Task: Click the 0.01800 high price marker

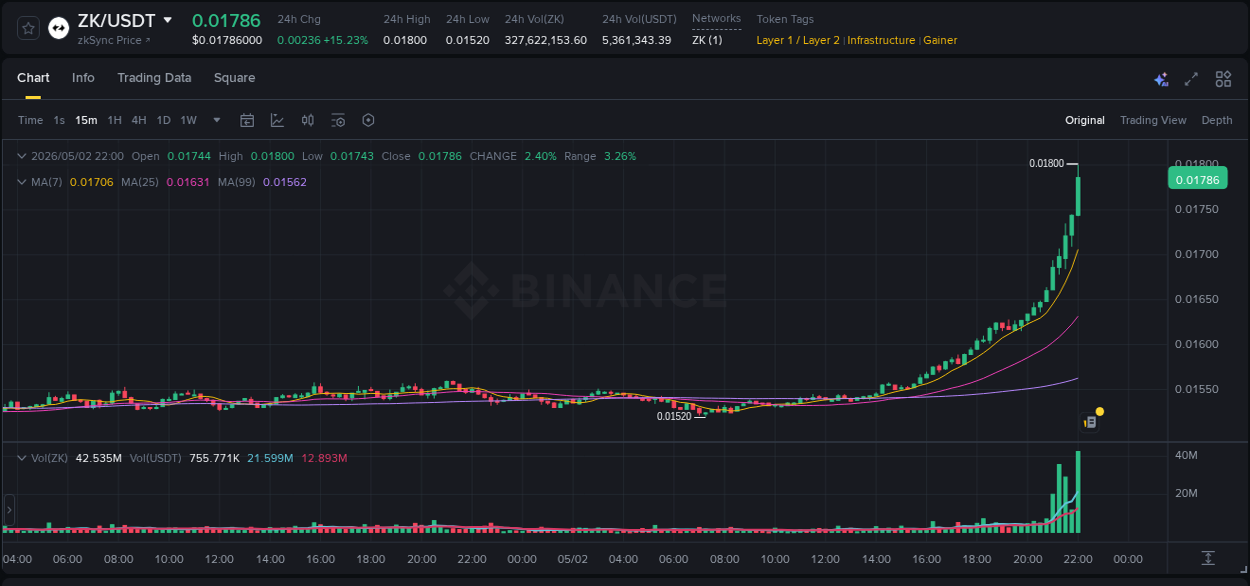Action: pos(1046,163)
